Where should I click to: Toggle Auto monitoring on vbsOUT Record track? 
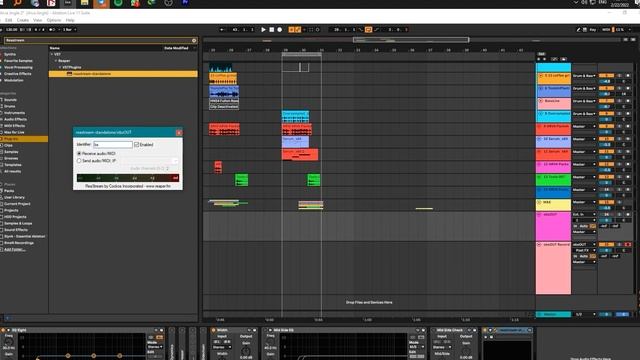pos(584,256)
